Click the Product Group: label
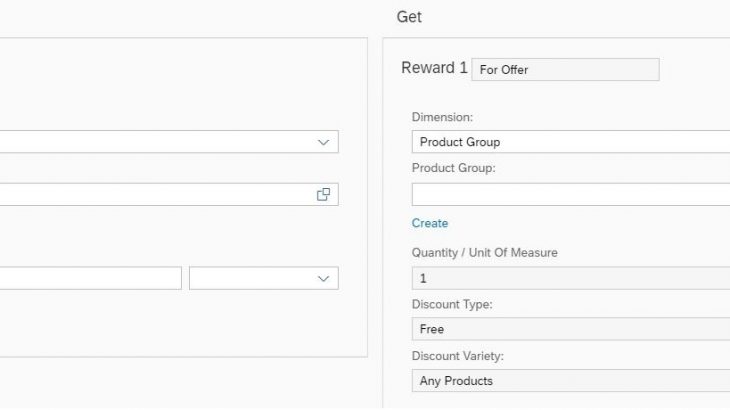Viewport: 730px width, 410px height. click(x=453, y=168)
